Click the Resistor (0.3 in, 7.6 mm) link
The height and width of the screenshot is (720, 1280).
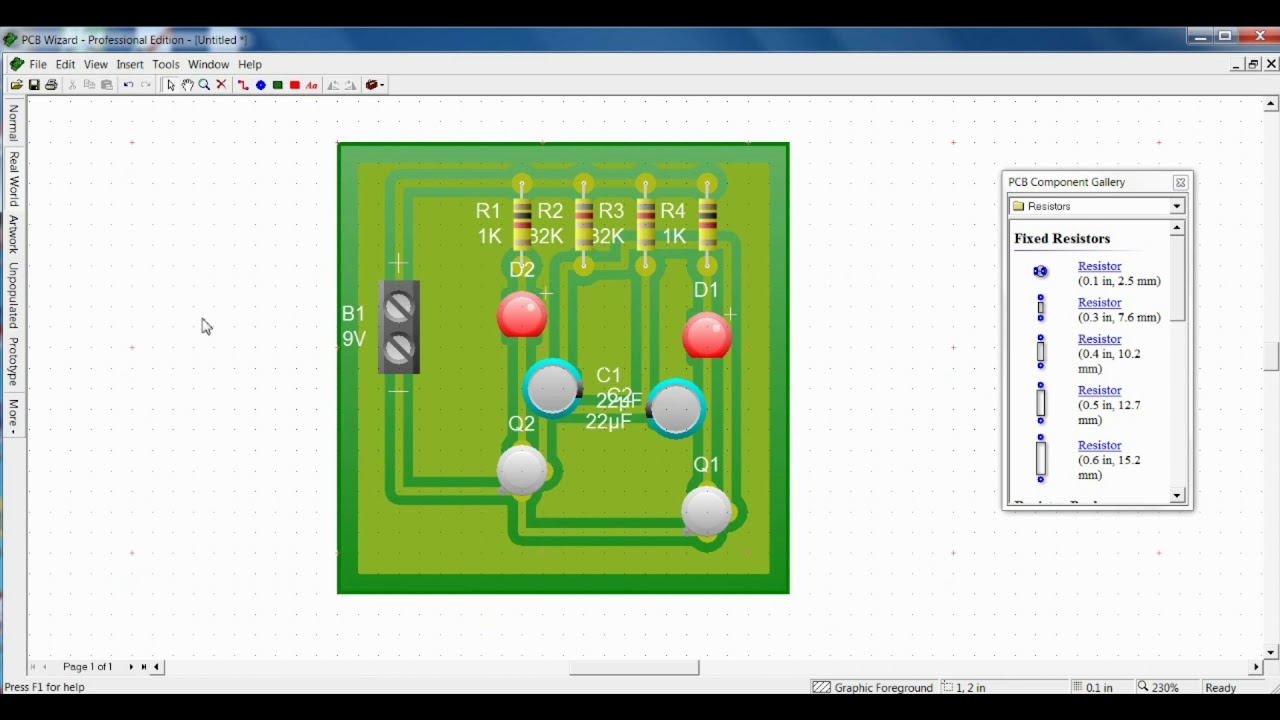[x=1099, y=302]
